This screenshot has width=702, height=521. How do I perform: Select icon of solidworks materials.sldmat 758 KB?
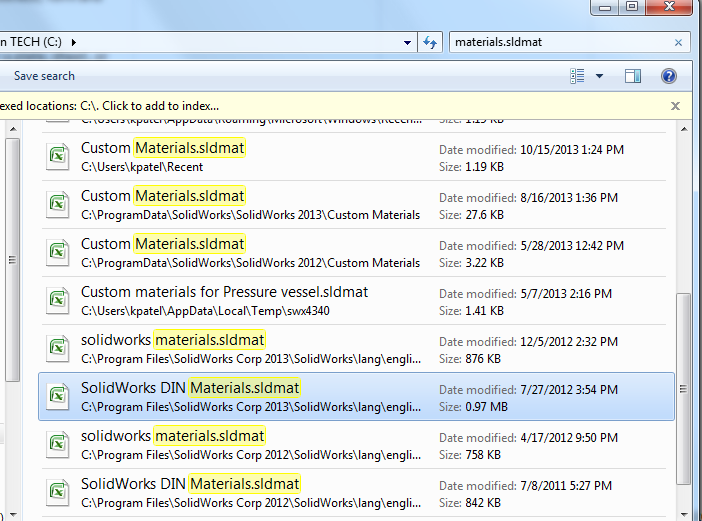coord(58,444)
